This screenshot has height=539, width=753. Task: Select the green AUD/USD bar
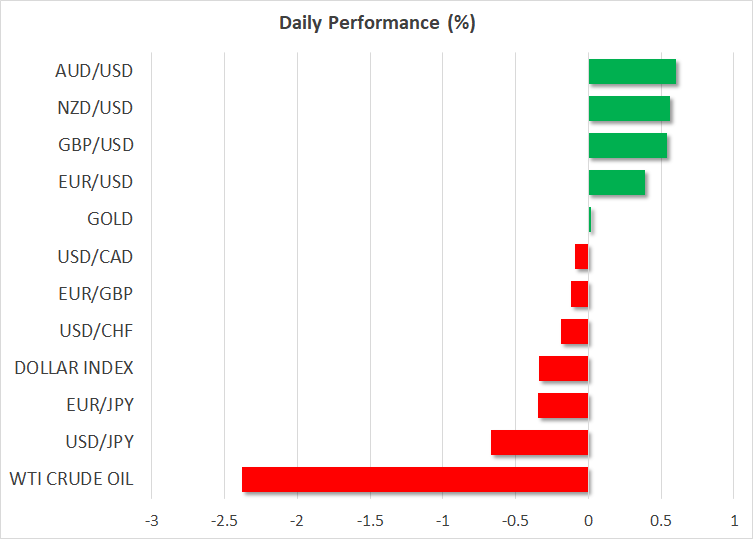pyautogui.click(x=632, y=72)
